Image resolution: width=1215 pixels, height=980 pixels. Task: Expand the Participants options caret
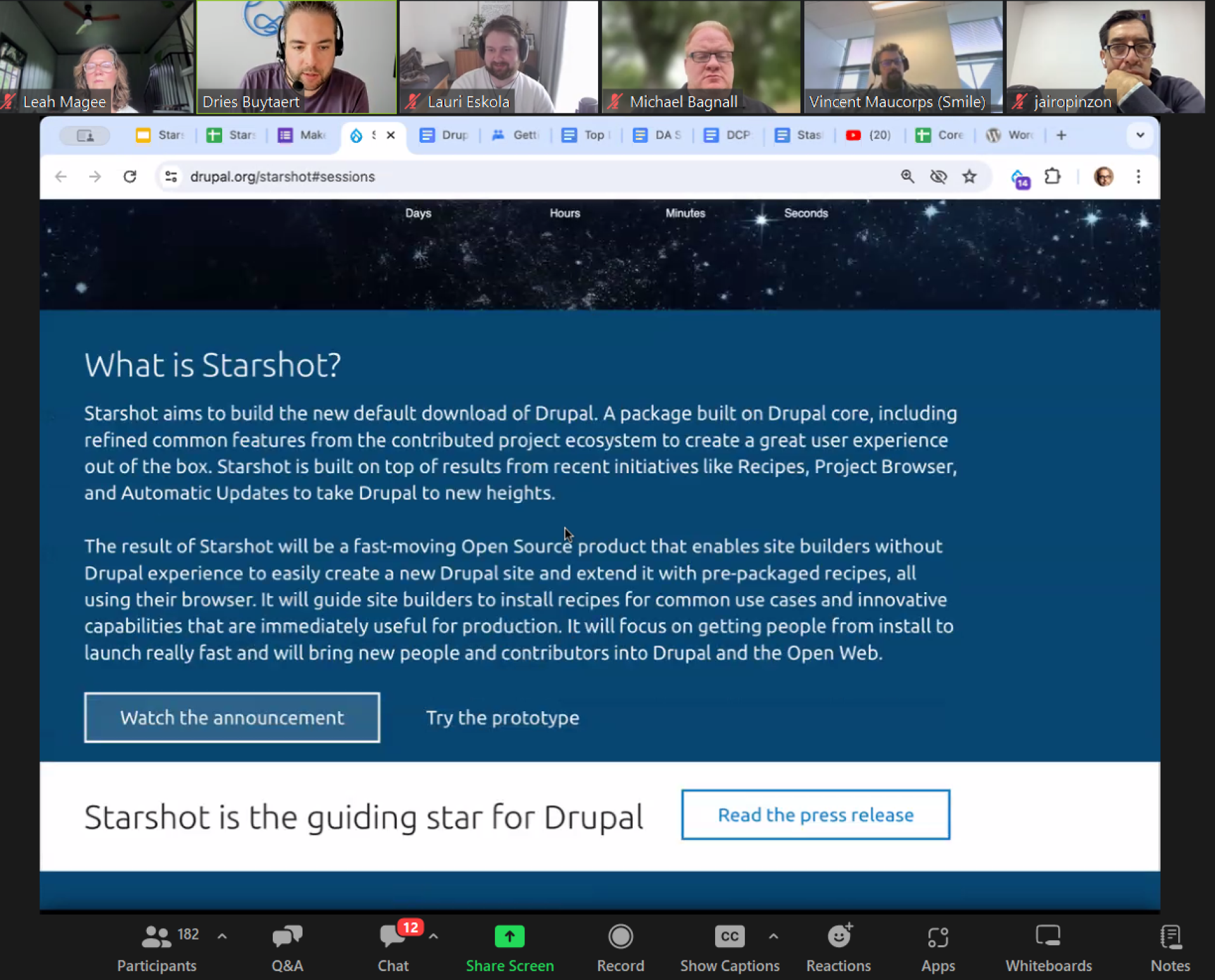click(x=222, y=936)
